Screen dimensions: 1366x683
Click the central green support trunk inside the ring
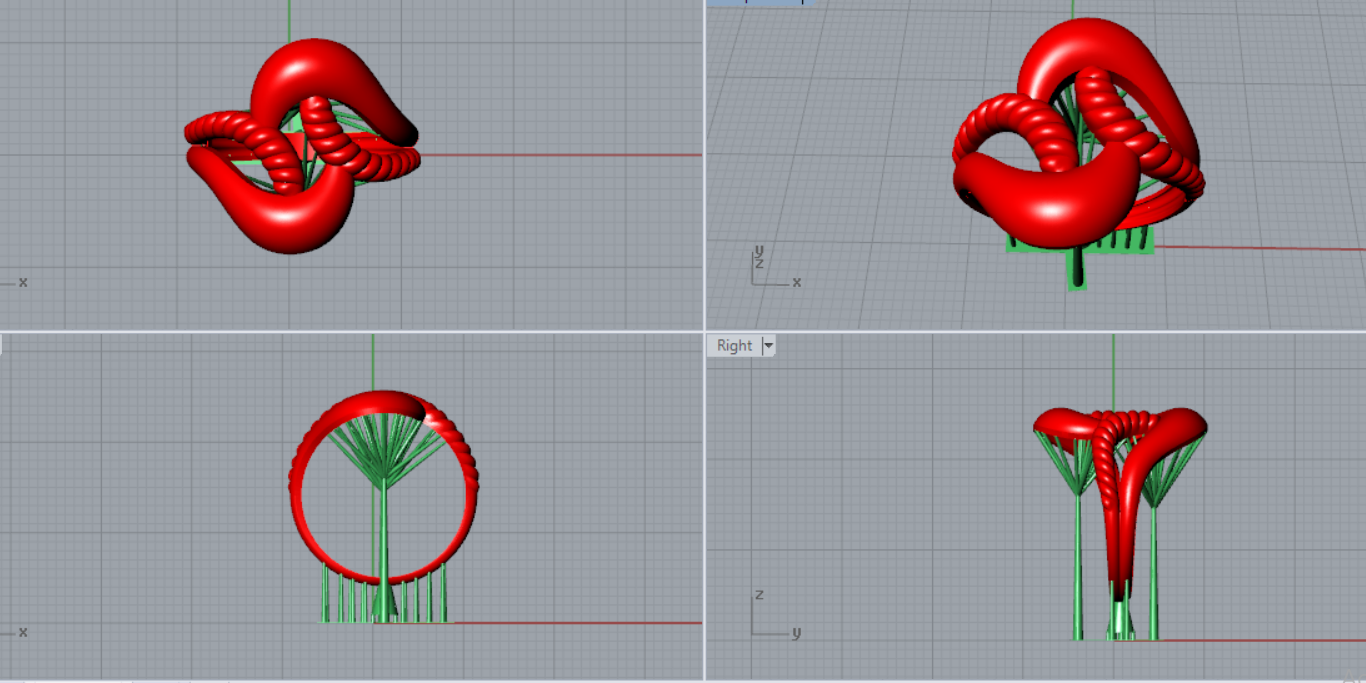384,540
